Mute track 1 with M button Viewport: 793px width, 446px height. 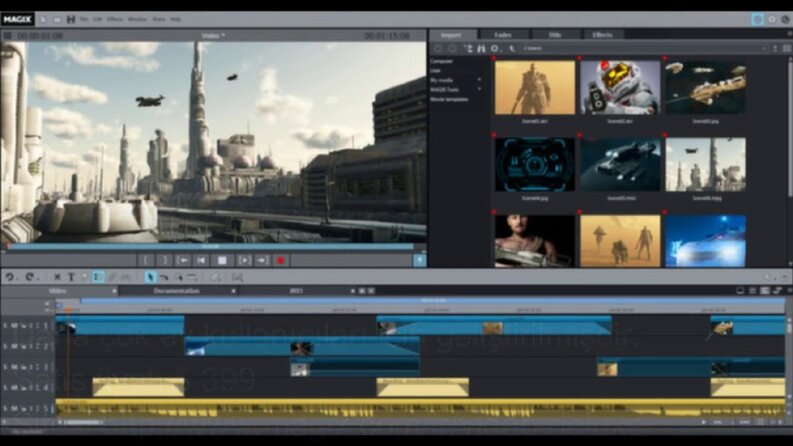(x=14, y=326)
